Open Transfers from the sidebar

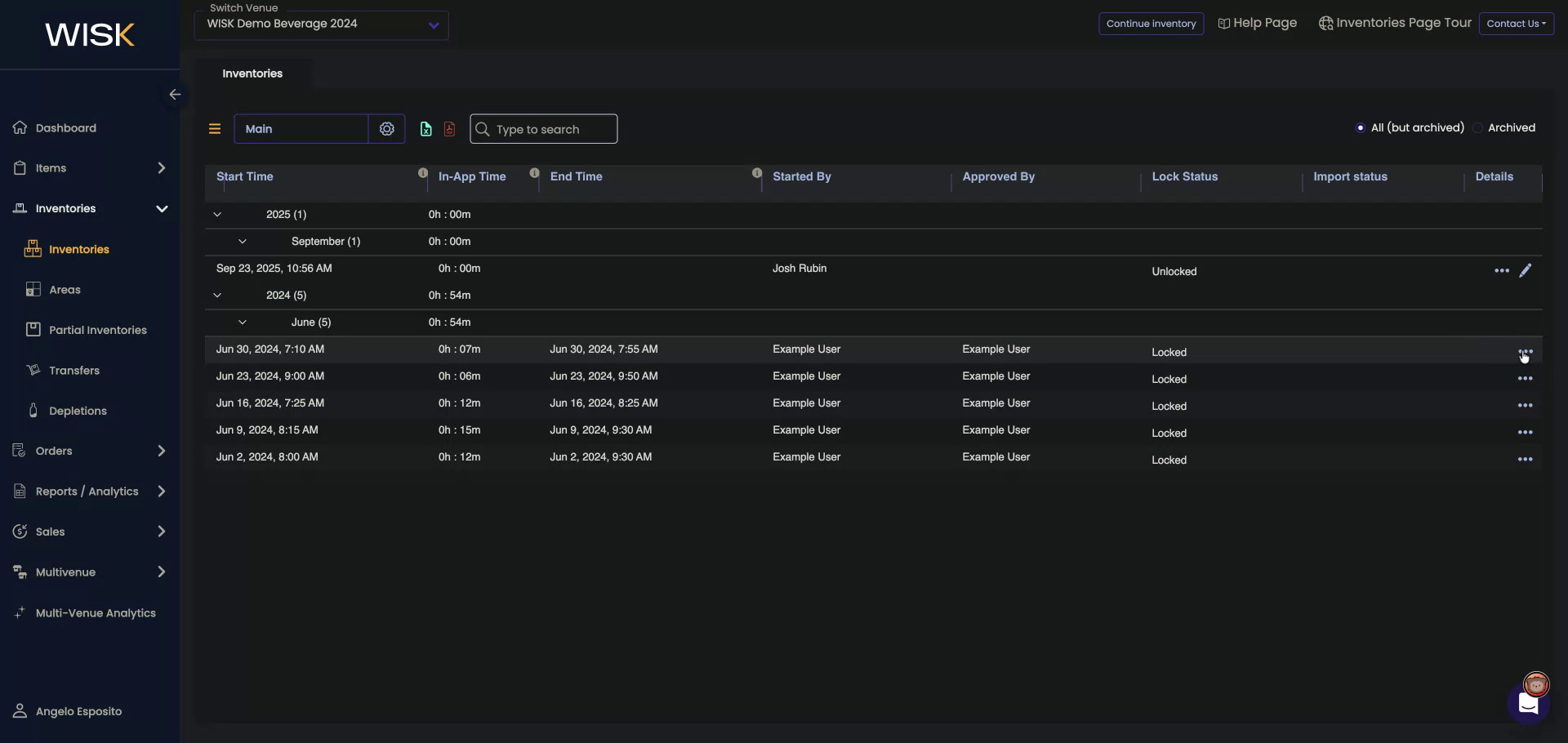point(75,370)
